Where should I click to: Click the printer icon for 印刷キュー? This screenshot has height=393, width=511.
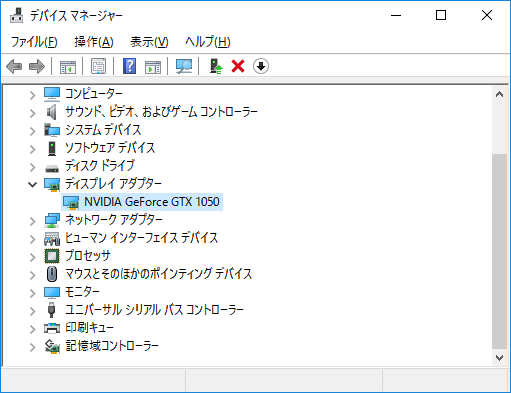(x=52, y=328)
